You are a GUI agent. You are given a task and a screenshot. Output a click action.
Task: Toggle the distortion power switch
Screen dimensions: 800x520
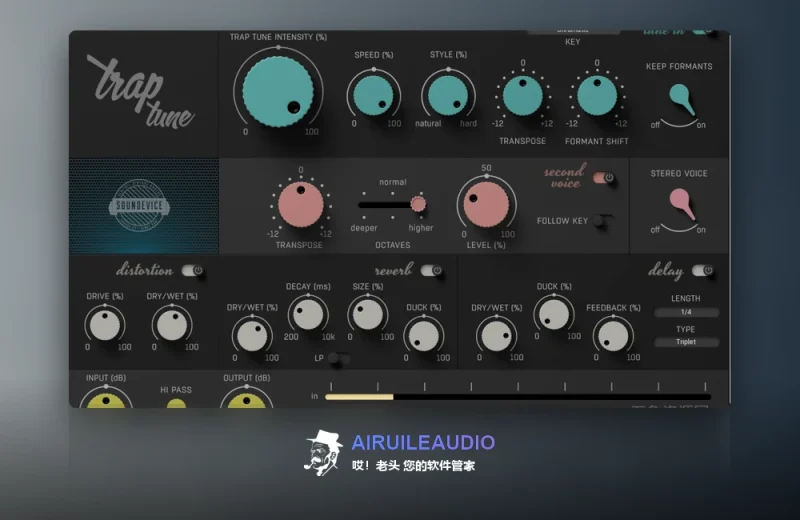(x=192, y=270)
